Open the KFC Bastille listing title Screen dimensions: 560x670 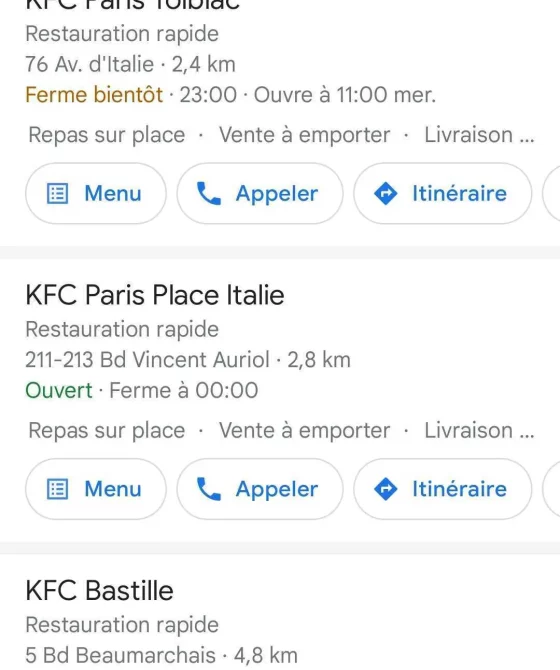click(x=99, y=591)
